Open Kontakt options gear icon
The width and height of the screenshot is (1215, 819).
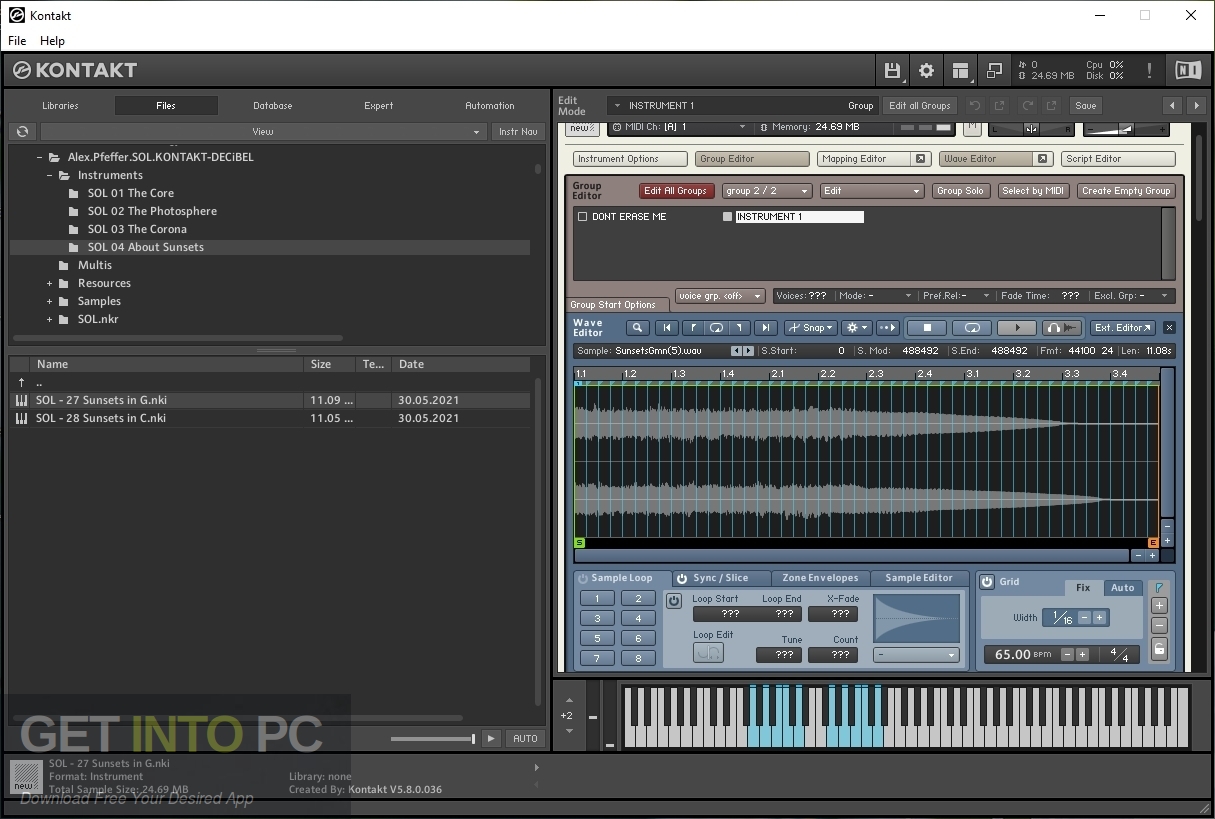tap(926, 70)
